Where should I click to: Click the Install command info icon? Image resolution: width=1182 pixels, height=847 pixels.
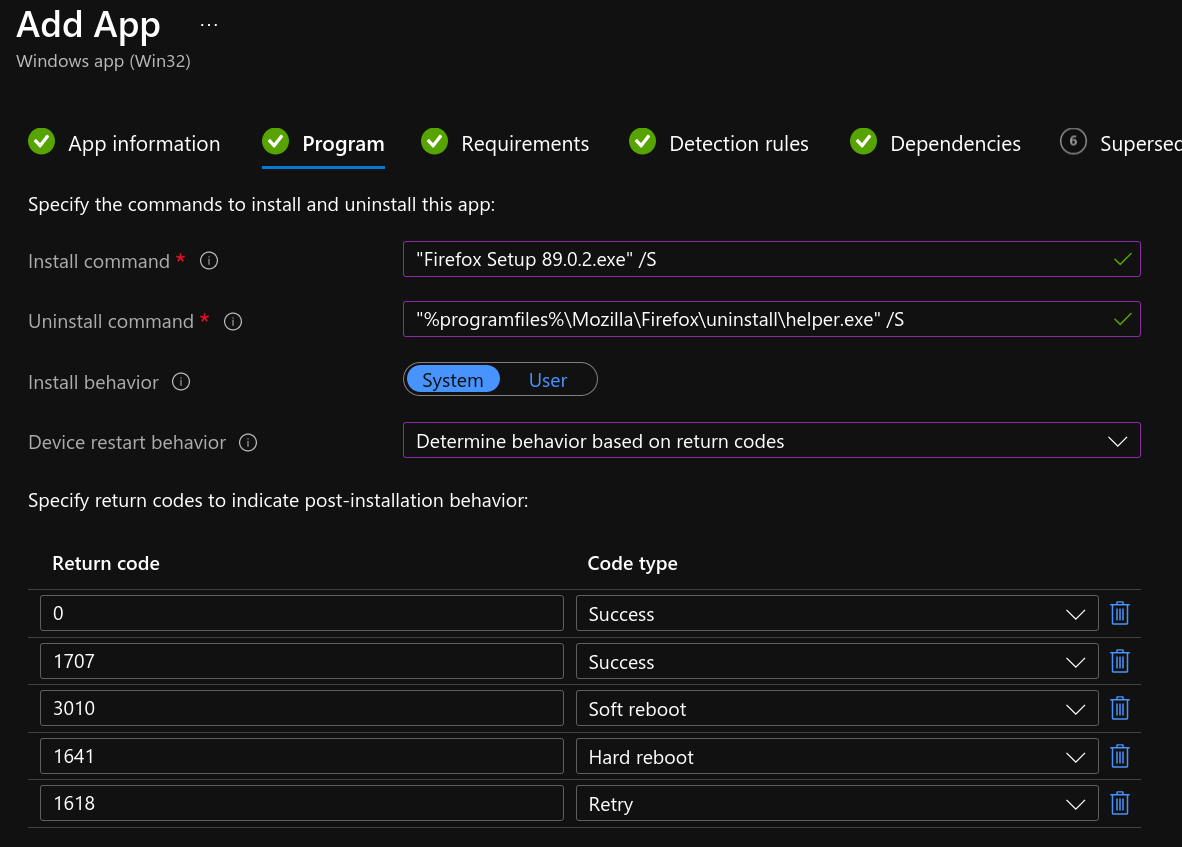coord(208,260)
